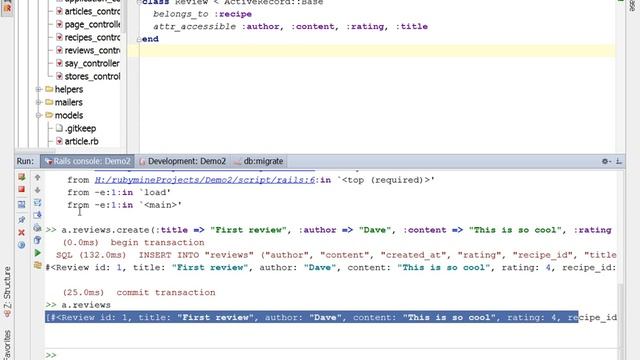Viewport: 640px width, 360px height.
Task: Click the console input prompt line
Action: pos(331,355)
